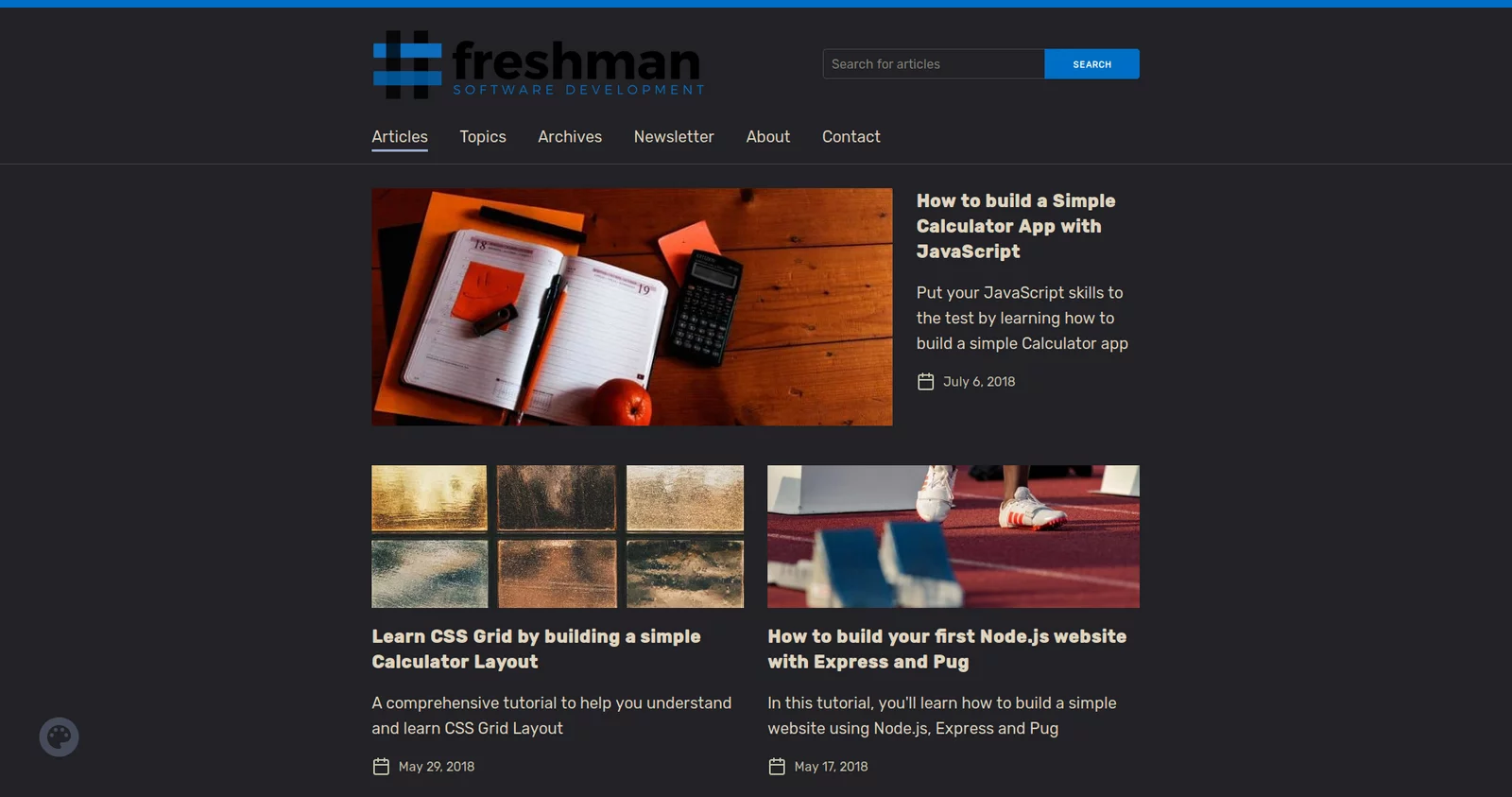The height and width of the screenshot is (797, 1512).
Task: Open the Archives menu item
Action: [x=570, y=137]
